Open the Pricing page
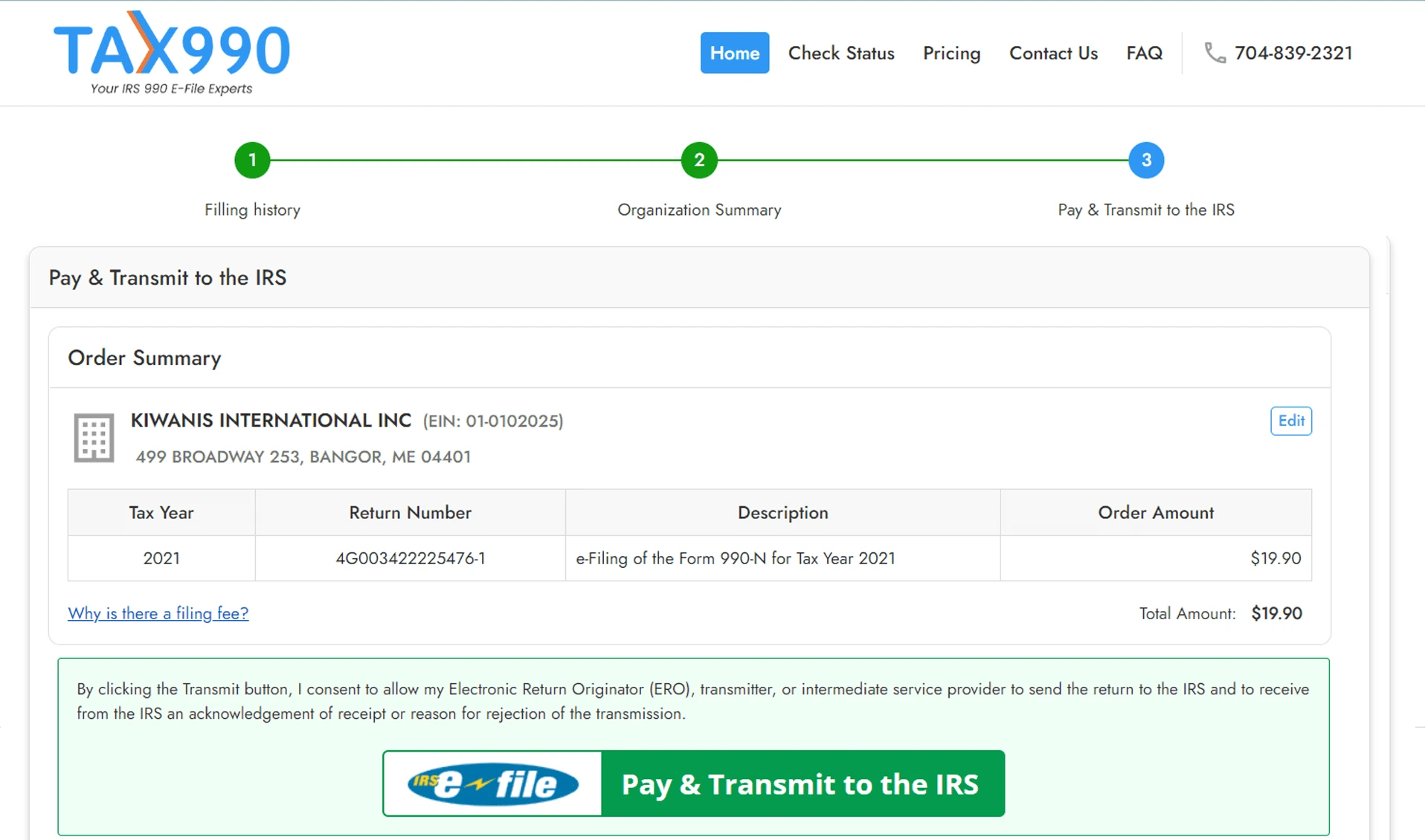The height and width of the screenshot is (840, 1428). pos(951,53)
